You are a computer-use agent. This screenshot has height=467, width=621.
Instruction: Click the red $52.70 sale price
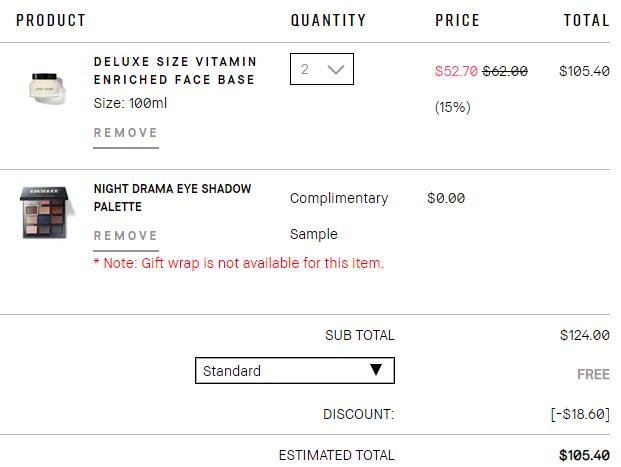(456, 71)
